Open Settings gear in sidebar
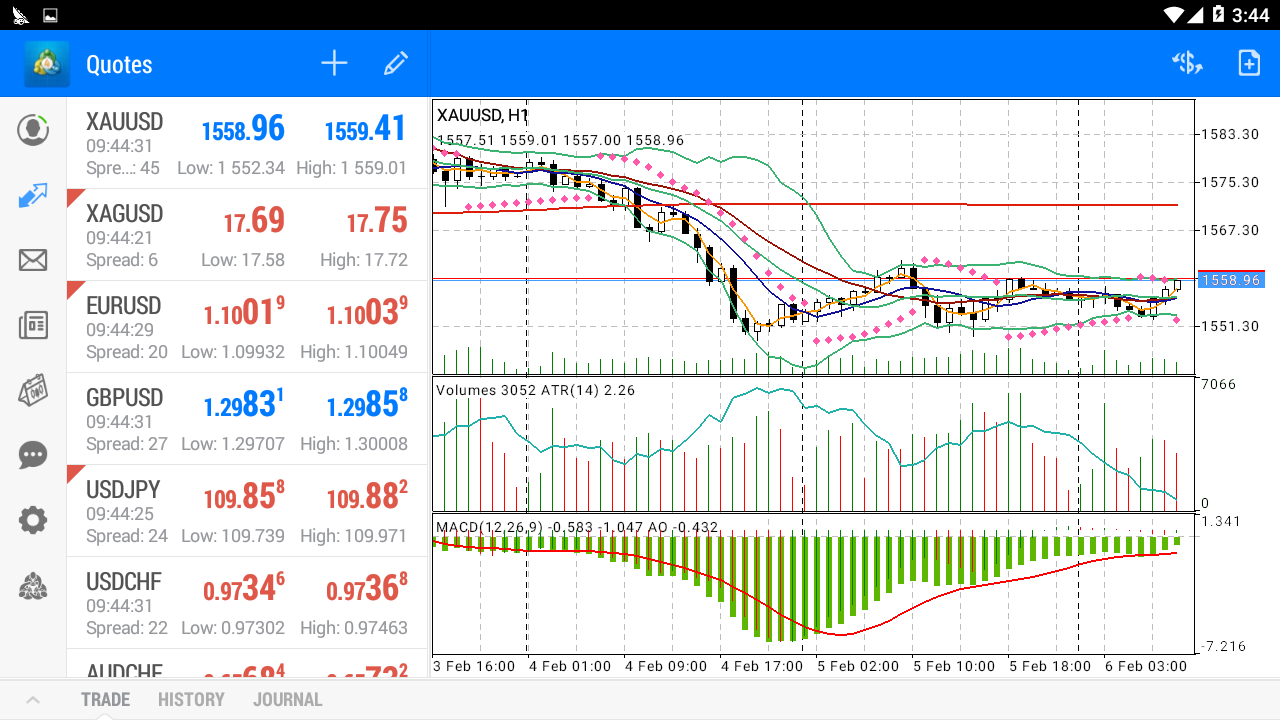The height and width of the screenshot is (720, 1280). click(x=33, y=520)
